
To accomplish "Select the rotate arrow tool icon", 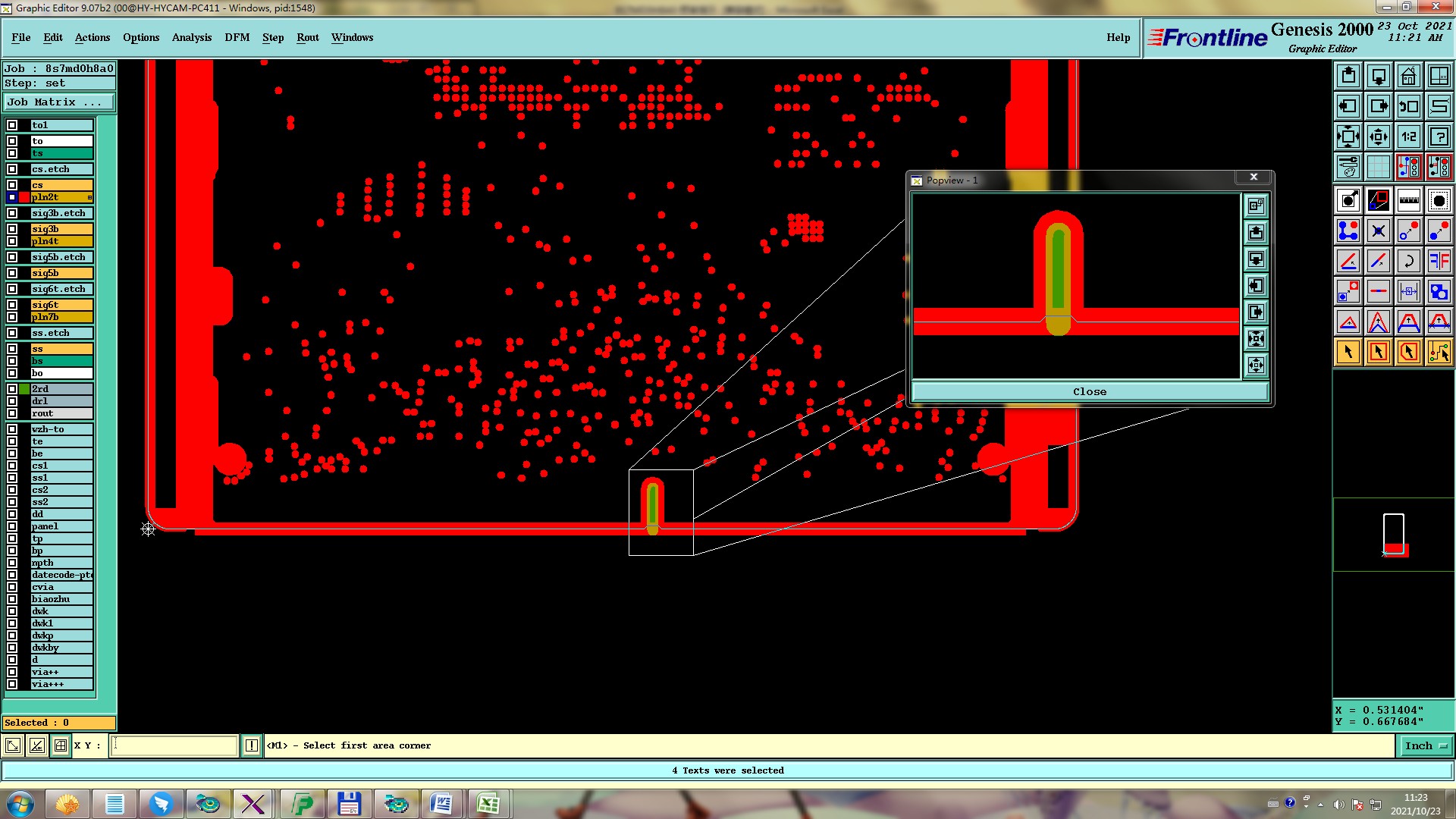I will coord(1408,261).
